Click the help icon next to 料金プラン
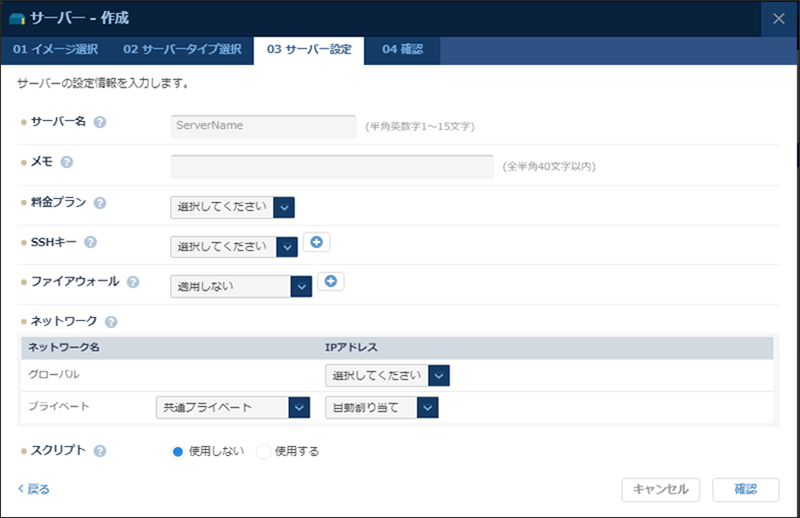 [100, 203]
